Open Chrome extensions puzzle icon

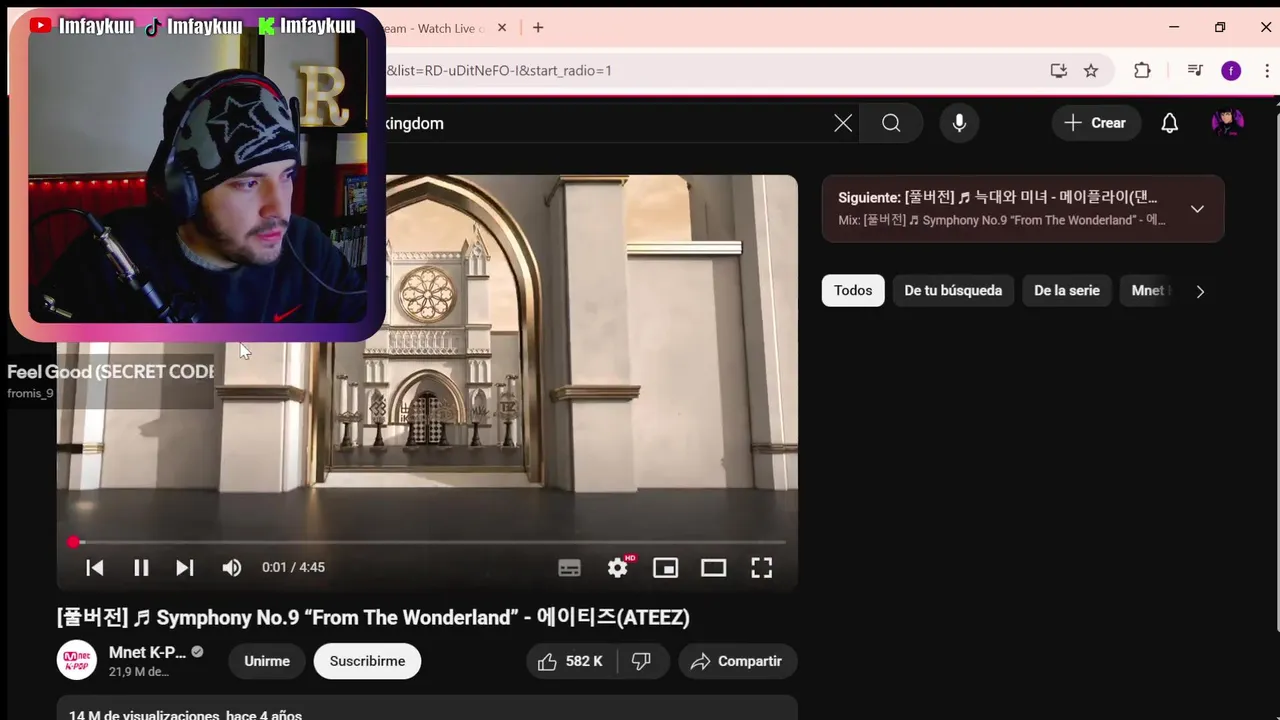(x=1142, y=70)
